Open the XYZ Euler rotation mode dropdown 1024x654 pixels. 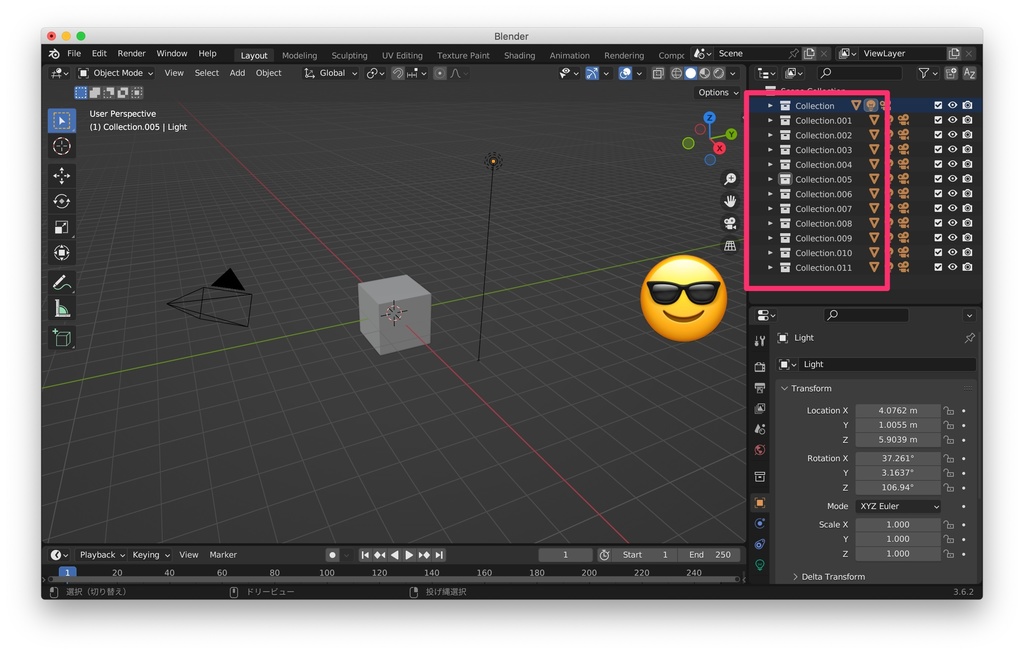[897, 506]
